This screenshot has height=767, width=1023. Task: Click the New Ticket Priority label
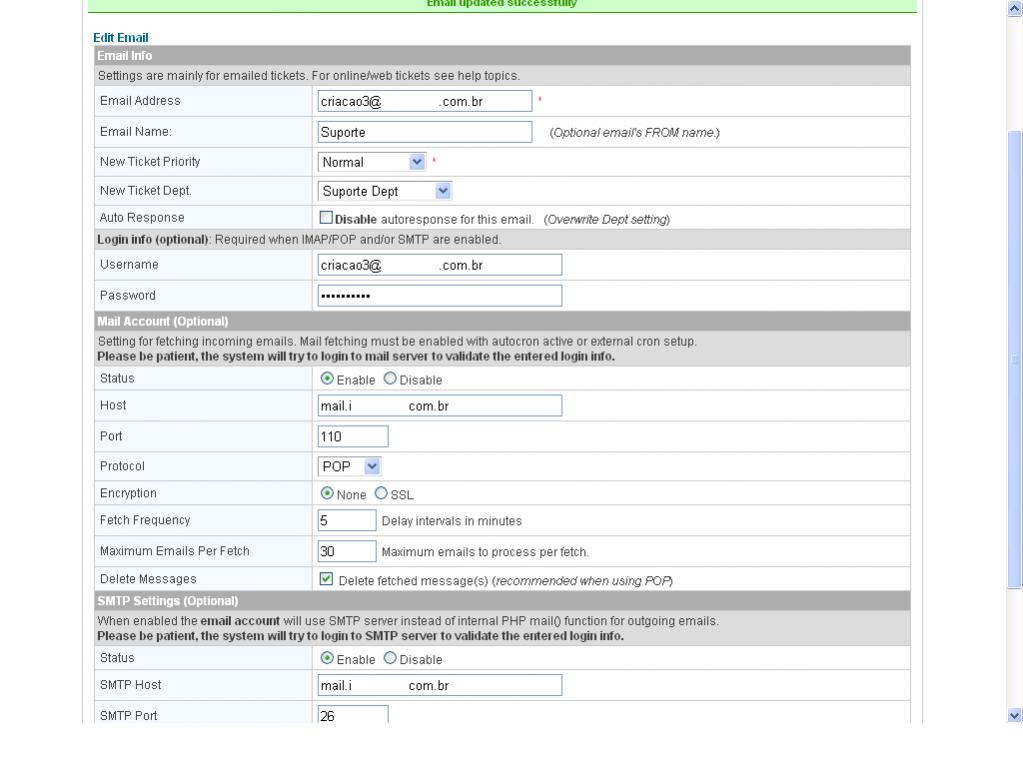tap(150, 162)
